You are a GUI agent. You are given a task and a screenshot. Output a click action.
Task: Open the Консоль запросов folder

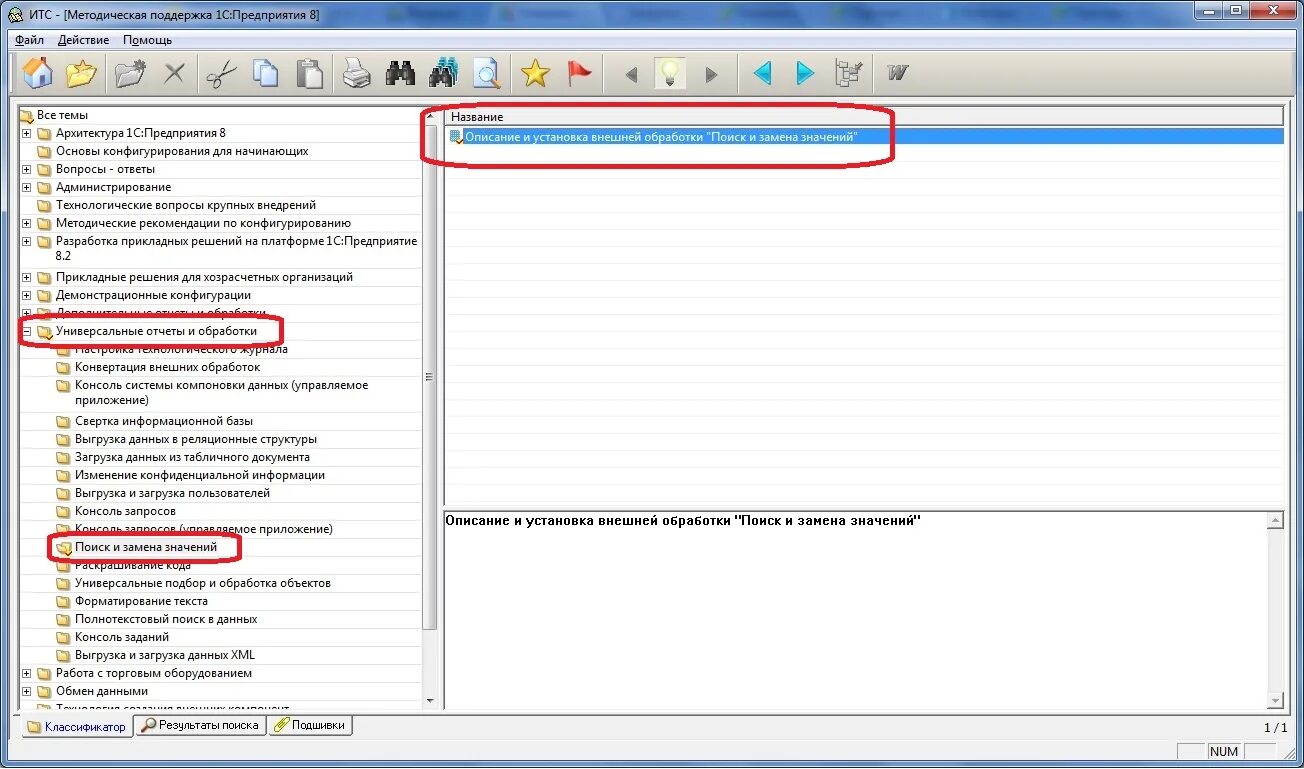point(125,511)
